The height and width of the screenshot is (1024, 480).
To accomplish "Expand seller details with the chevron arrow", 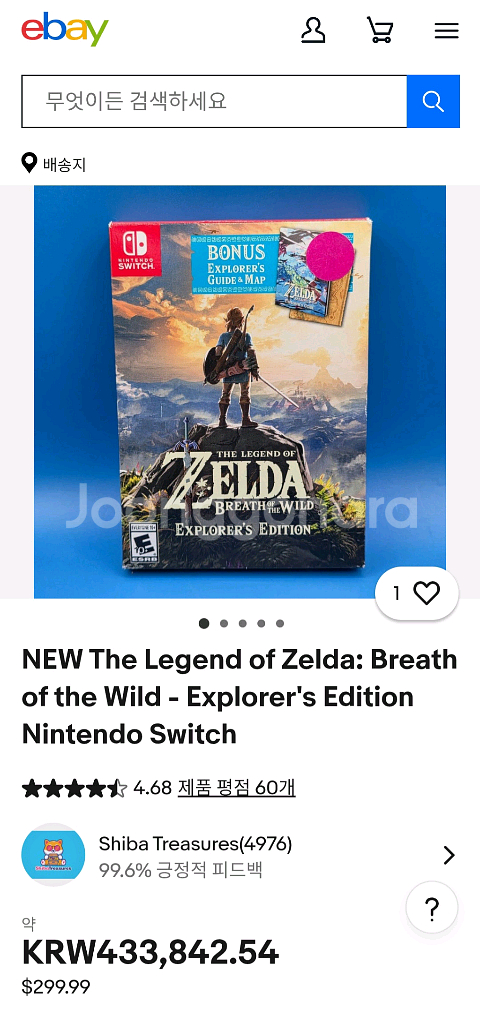I will coord(449,855).
